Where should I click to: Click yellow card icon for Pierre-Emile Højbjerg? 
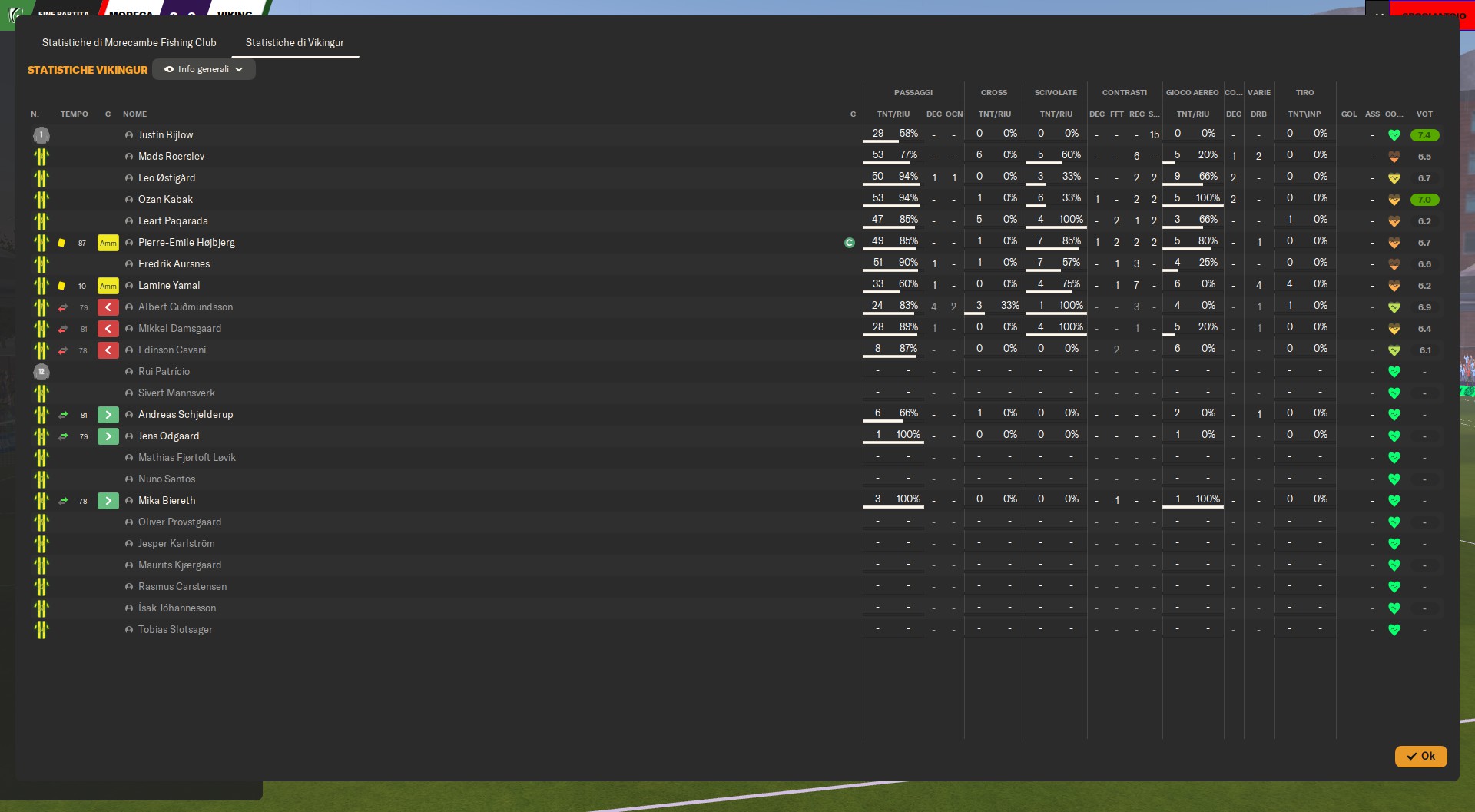[x=61, y=243]
